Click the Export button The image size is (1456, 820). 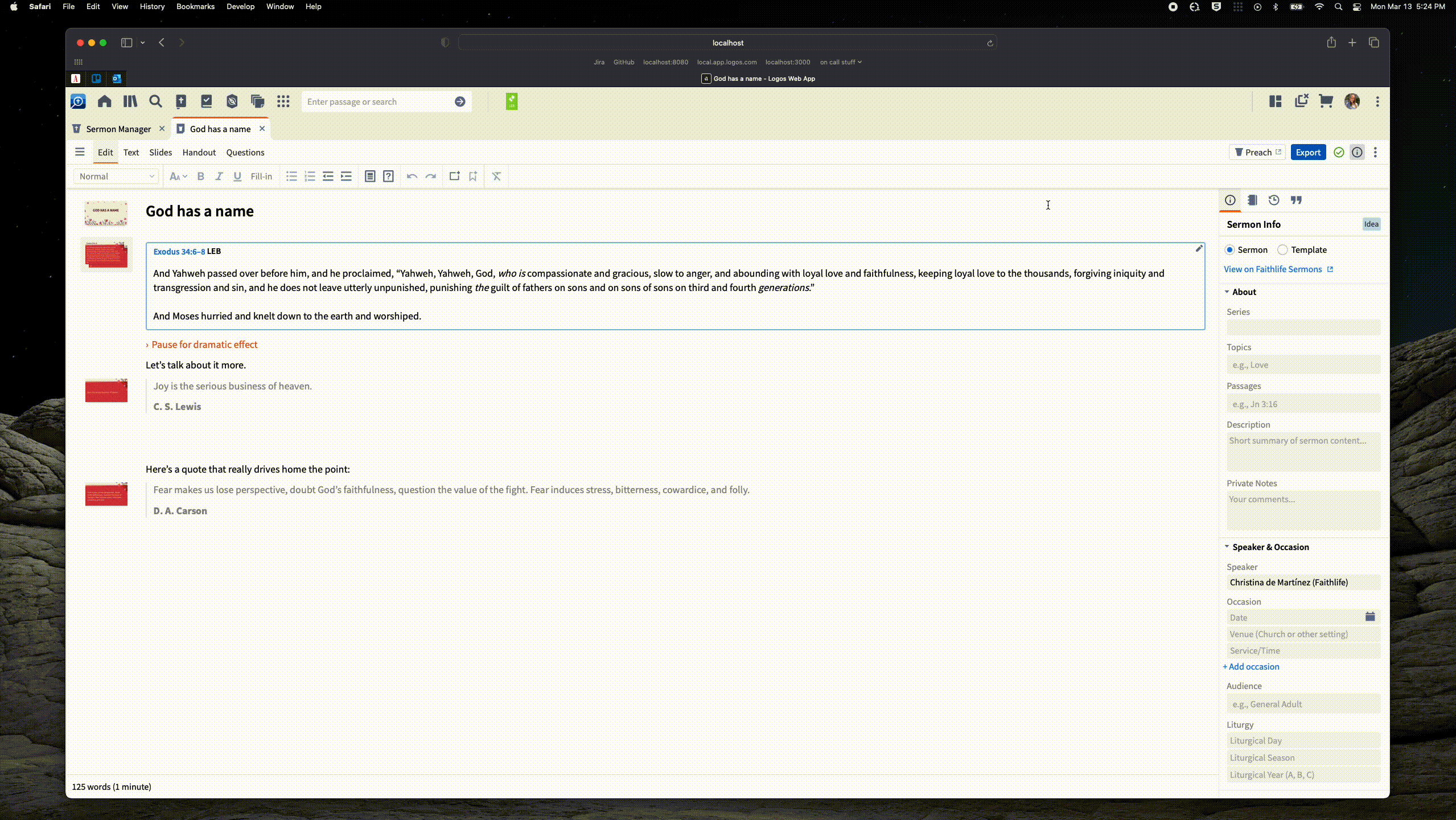tap(1308, 152)
